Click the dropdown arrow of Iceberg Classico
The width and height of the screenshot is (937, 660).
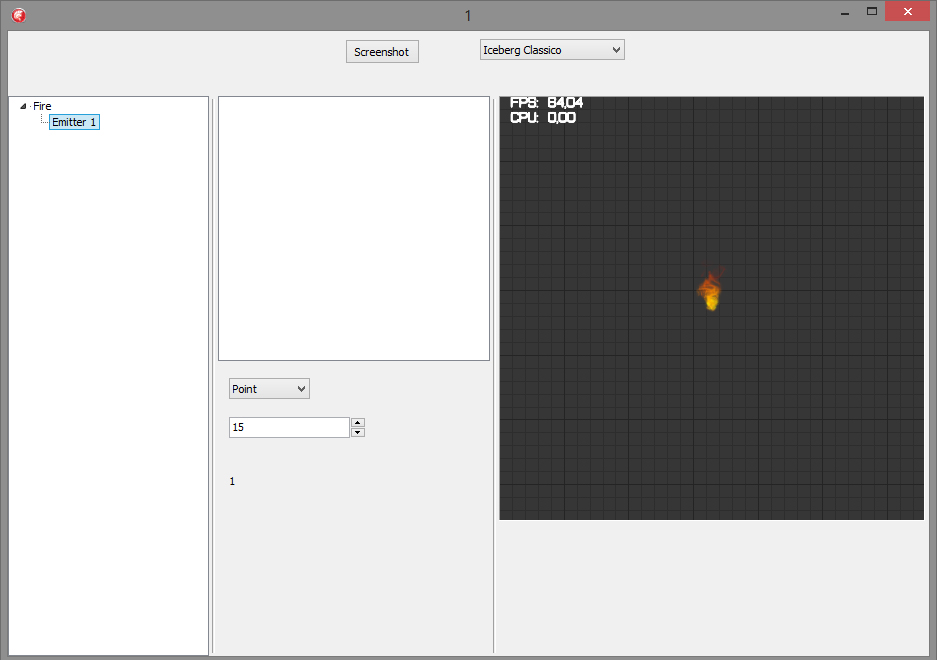[616, 50]
